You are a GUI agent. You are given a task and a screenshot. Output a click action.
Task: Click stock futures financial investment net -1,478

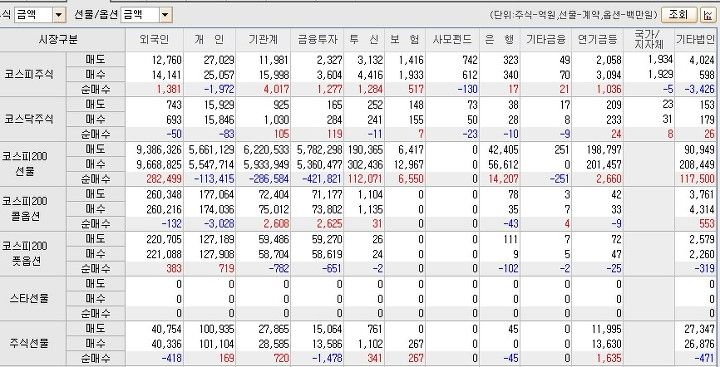click(327, 359)
